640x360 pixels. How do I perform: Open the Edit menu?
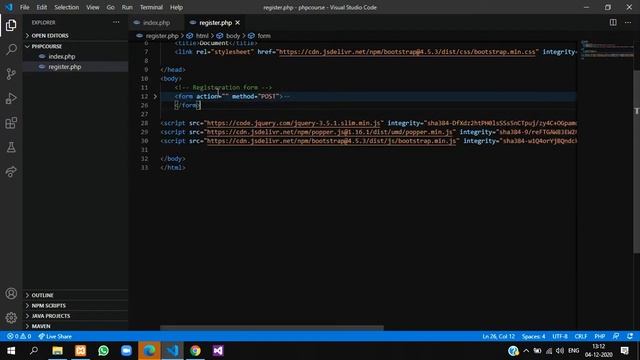pos(42,7)
